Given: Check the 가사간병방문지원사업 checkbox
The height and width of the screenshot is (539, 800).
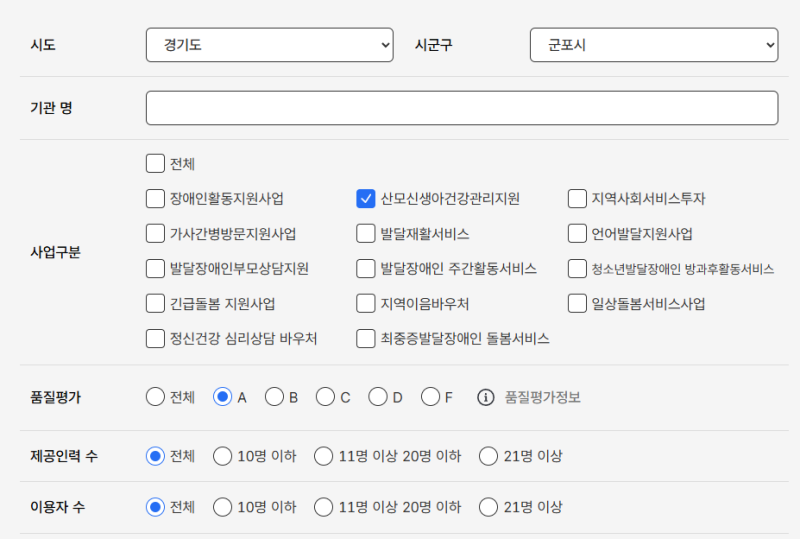Looking at the screenshot, I should pyautogui.click(x=155, y=234).
